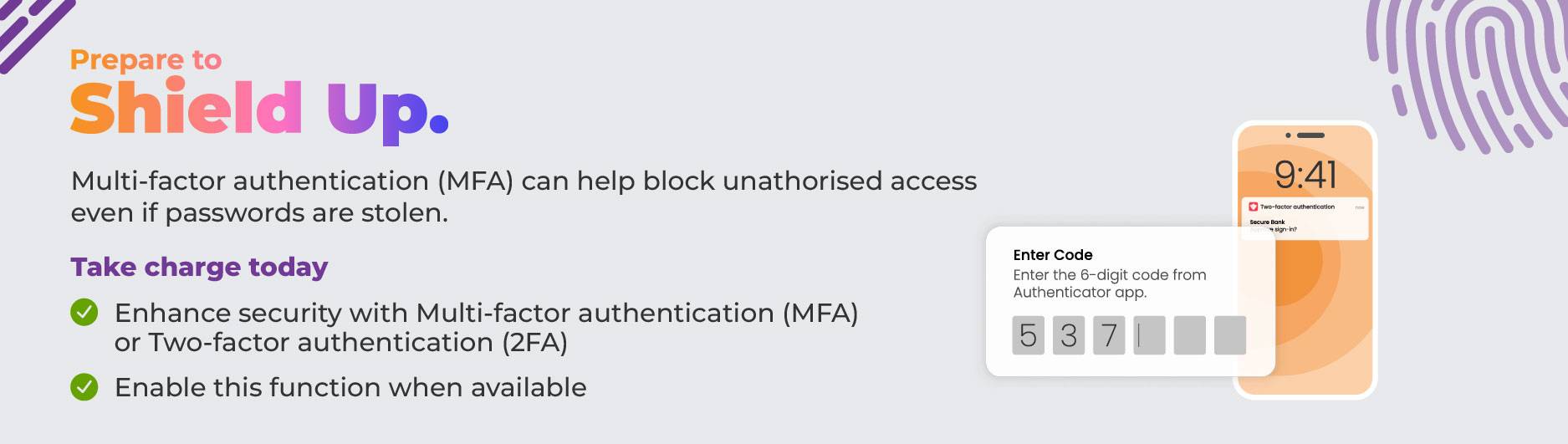Image resolution: width=1568 pixels, height=444 pixels.
Task: Click the green checkmark beside Enable this function
Action: (x=84, y=387)
